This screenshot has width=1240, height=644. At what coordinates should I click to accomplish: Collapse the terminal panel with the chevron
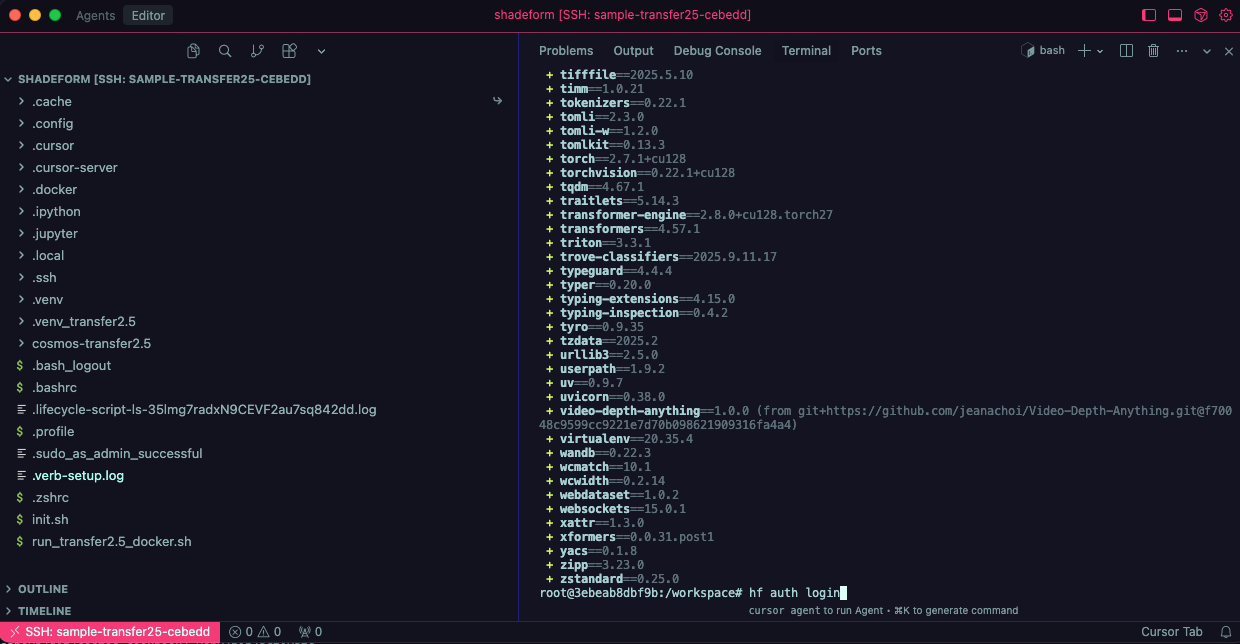[x=1206, y=50]
